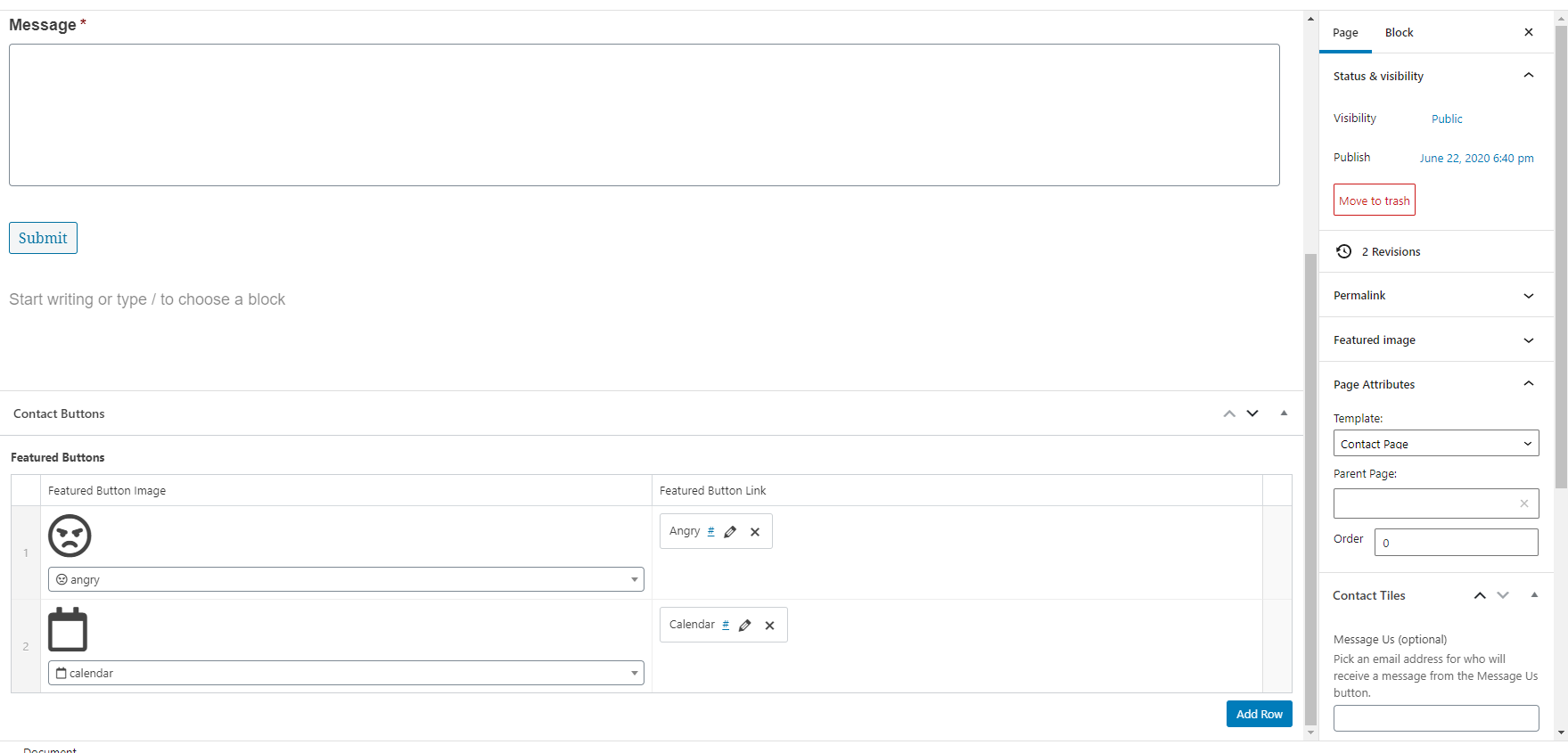The width and height of the screenshot is (1568, 753).
Task: Remove the Angry featured button link
Action: (x=755, y=532)
